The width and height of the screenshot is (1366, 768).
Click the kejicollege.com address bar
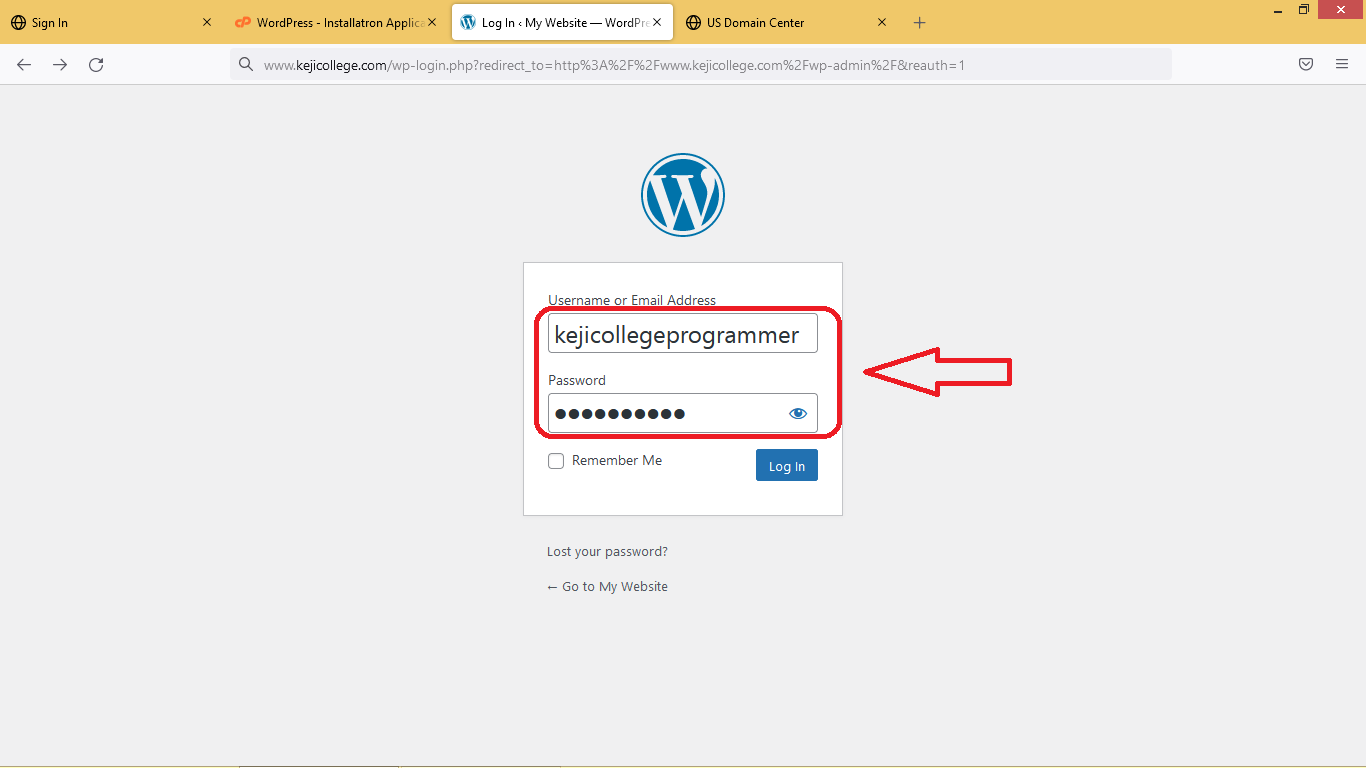coord(700,65)
